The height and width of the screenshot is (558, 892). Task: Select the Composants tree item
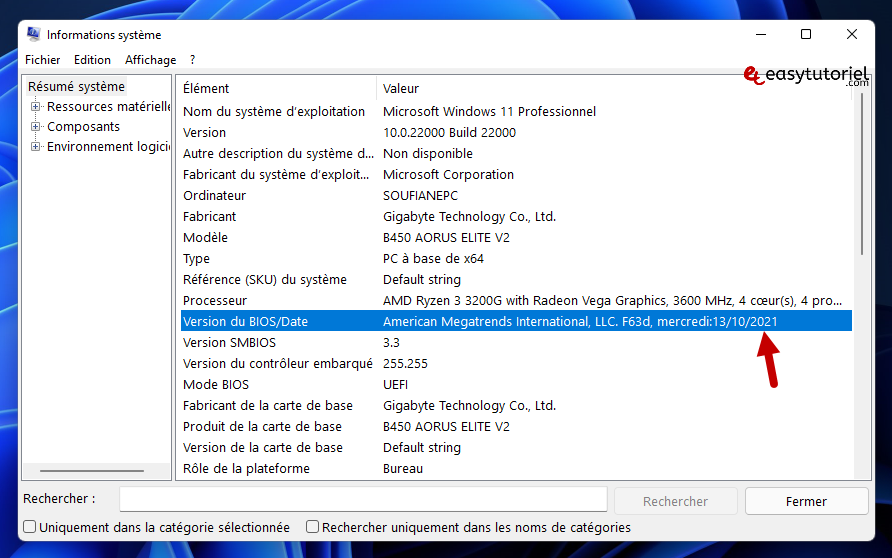click(83, 126)
